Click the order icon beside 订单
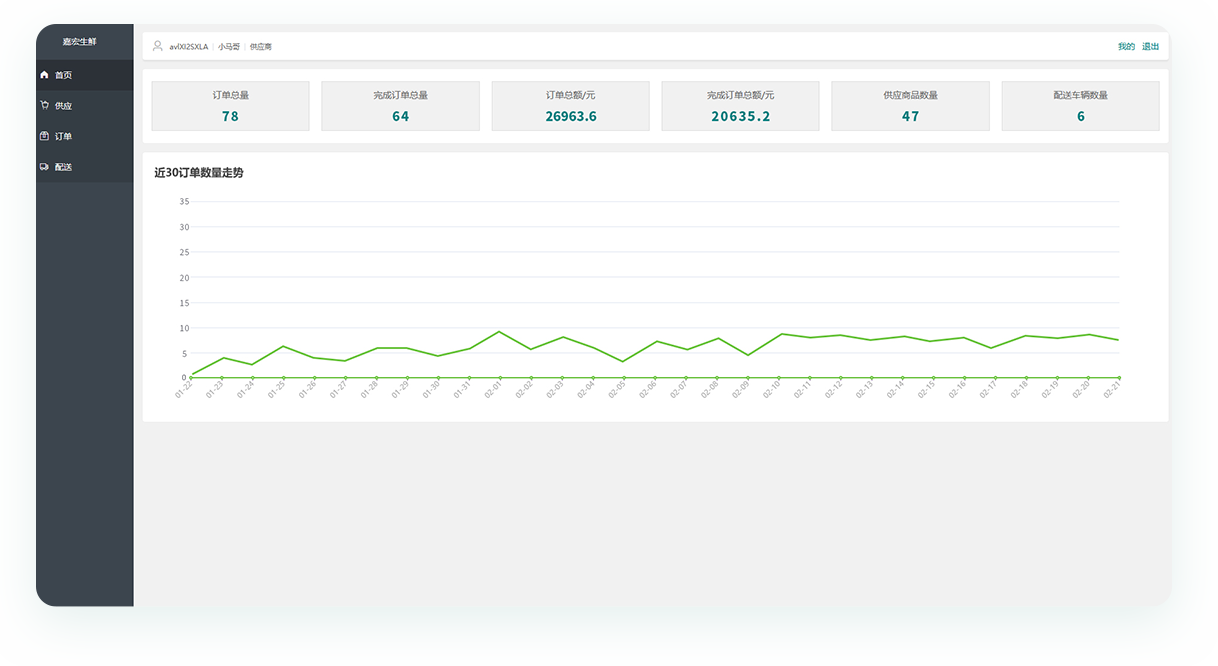 click(44, 136)
